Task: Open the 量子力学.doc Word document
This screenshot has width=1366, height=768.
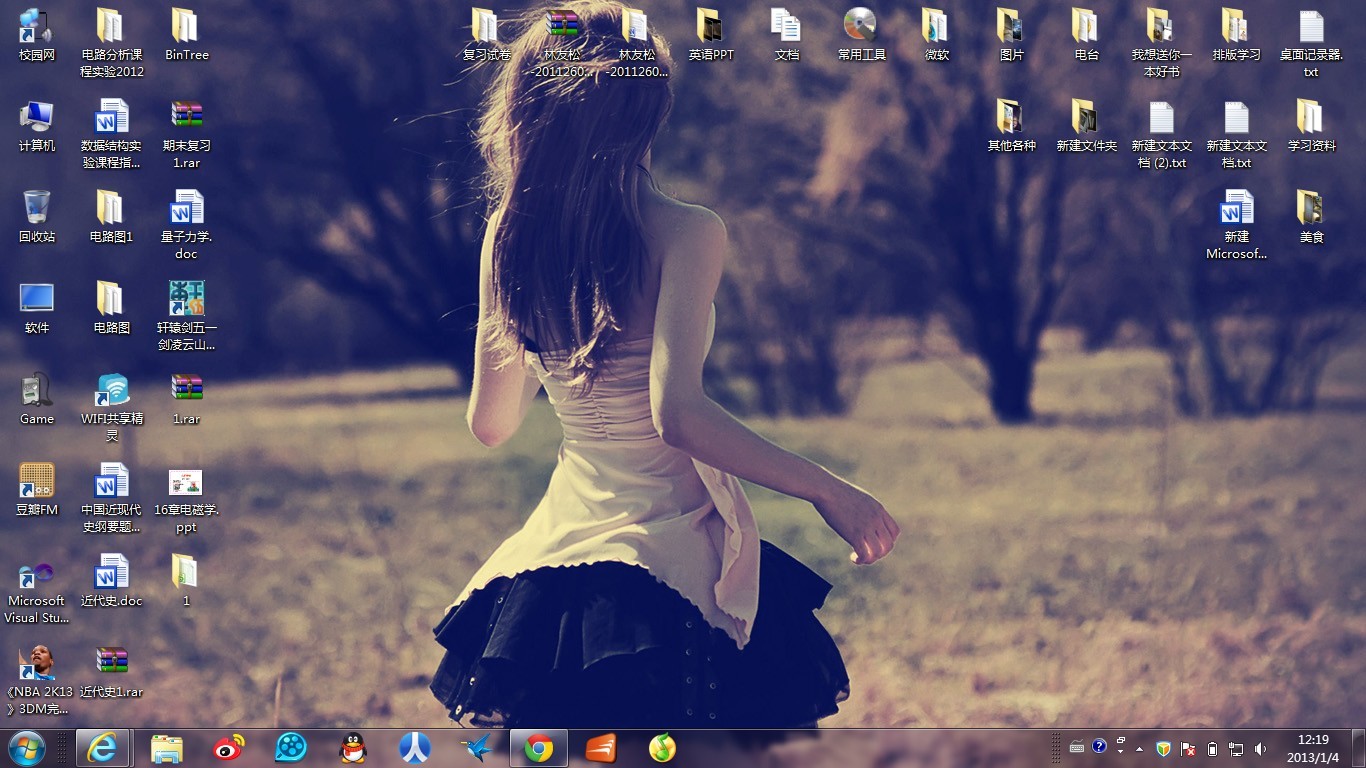Action: (186, 208)
